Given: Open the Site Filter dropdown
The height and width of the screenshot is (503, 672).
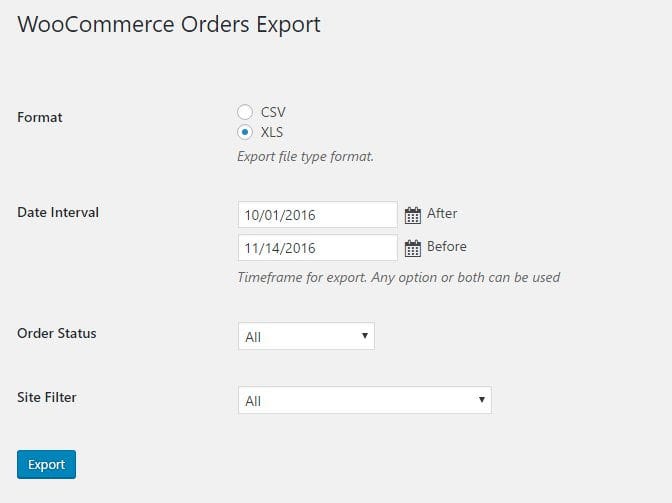Looking at the screenshot, I should pyautogui.click(x=365, y=400).
